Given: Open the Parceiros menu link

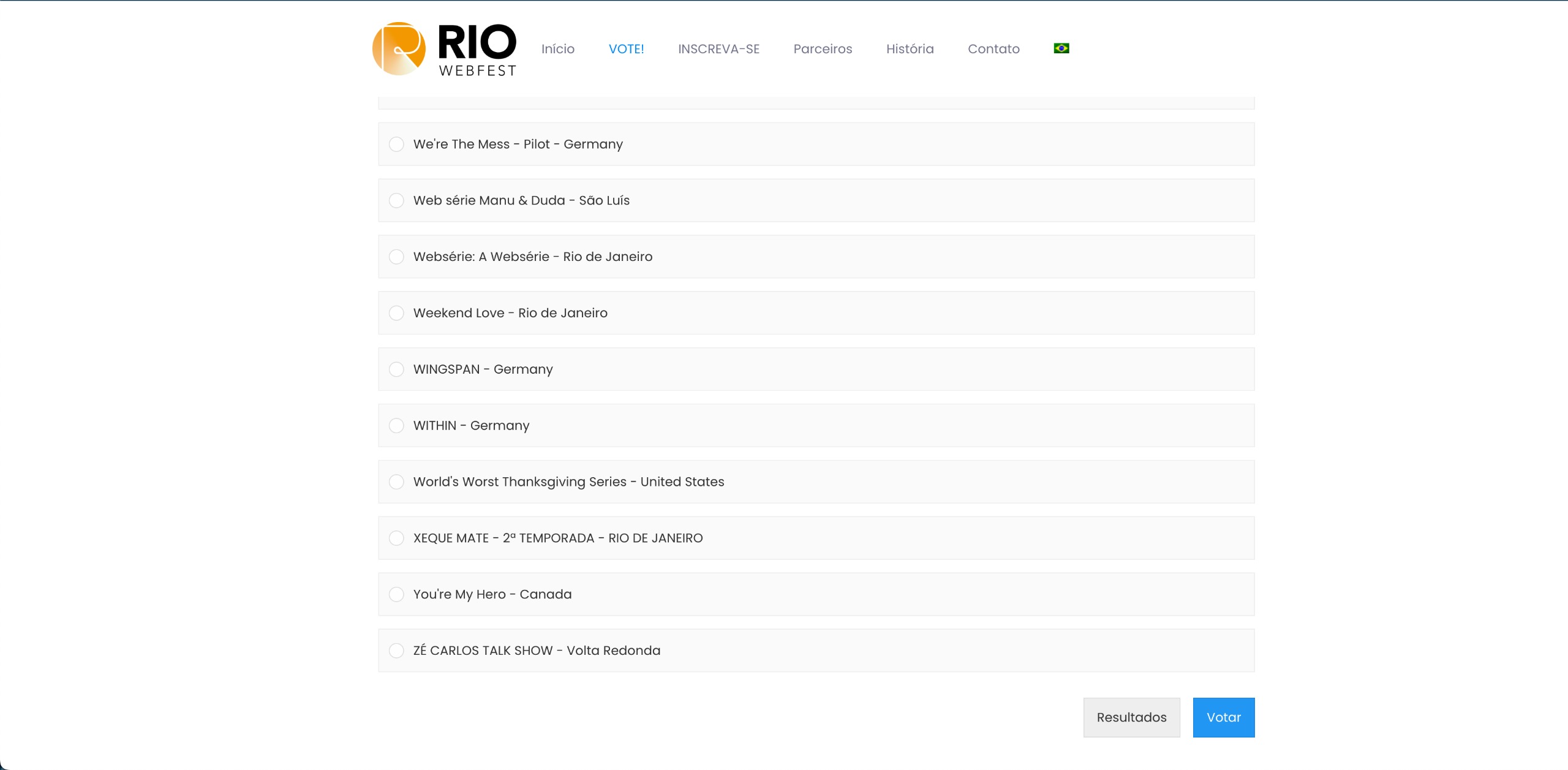Looking at the screenshot, I should tap(823, 49).
